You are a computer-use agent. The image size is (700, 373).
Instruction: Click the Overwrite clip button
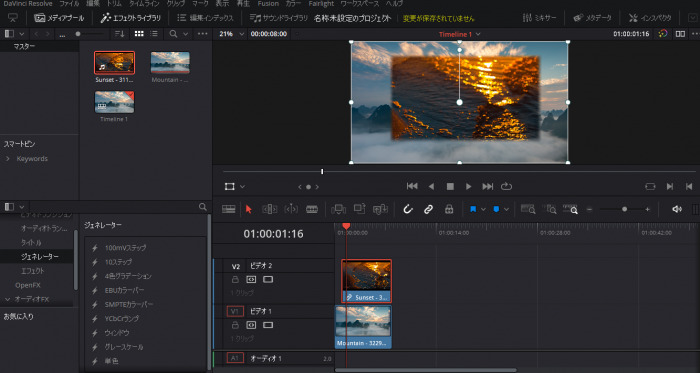point(359,209)
